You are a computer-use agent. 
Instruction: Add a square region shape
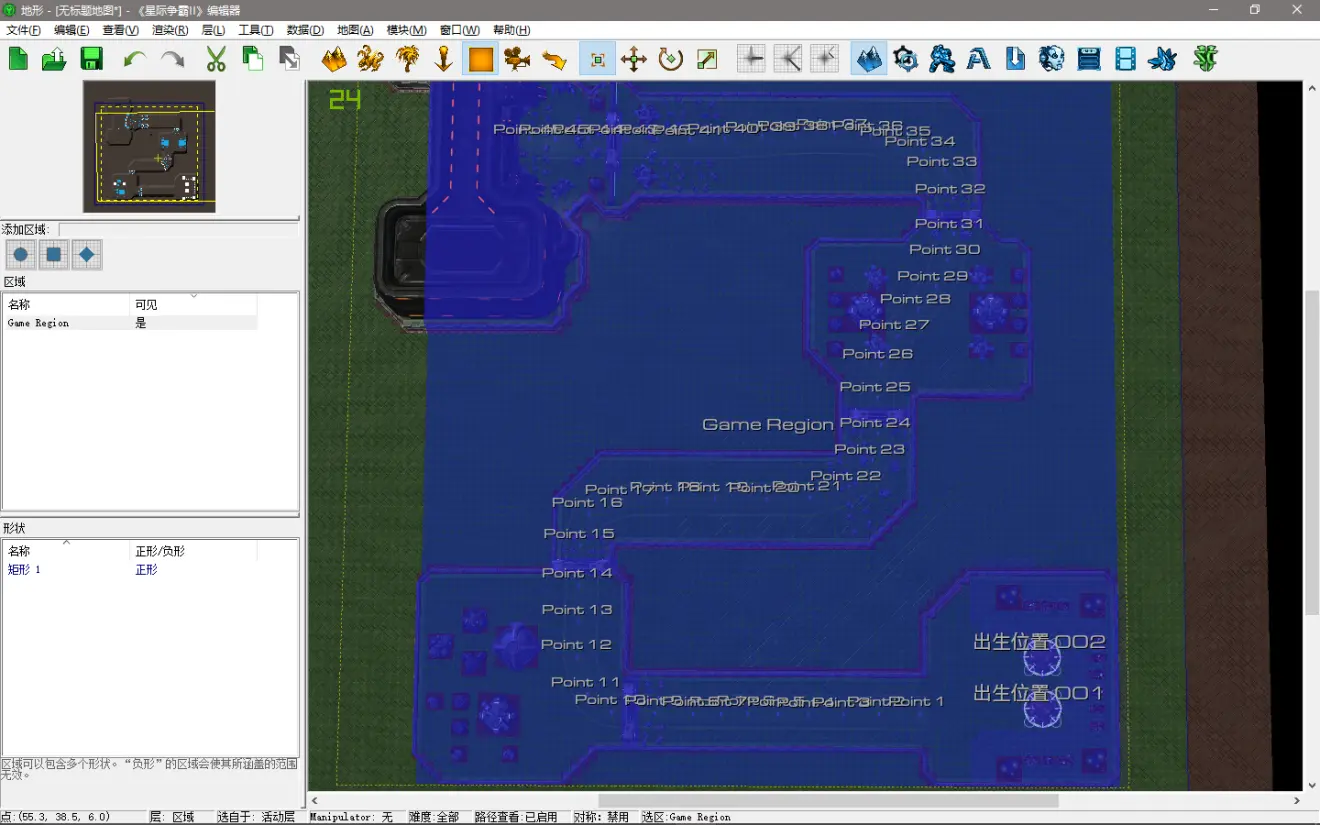[53, 255]
